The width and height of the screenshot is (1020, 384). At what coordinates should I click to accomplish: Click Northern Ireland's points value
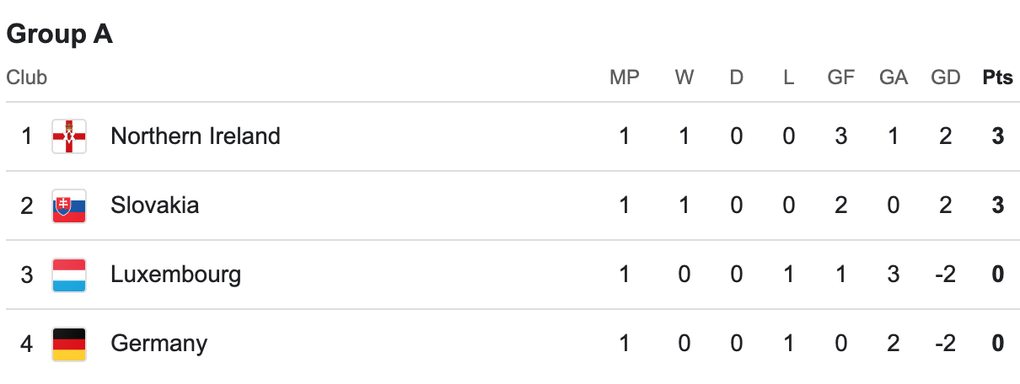(998, 136)
